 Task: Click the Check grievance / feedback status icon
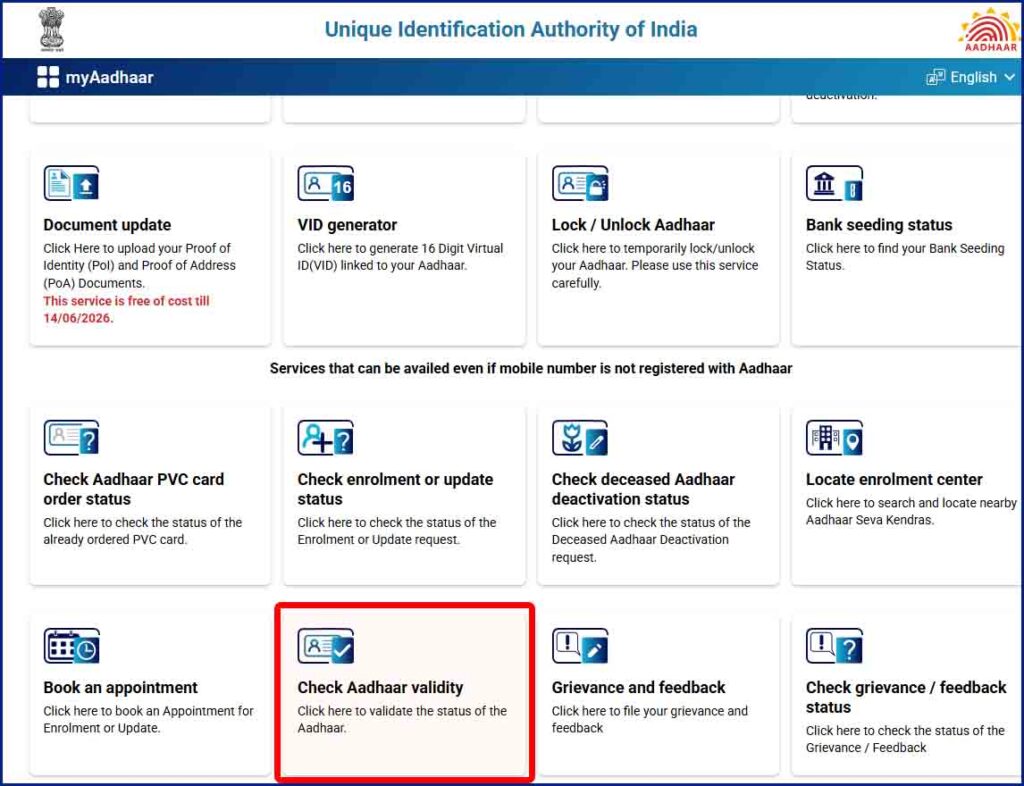[834, 645]
